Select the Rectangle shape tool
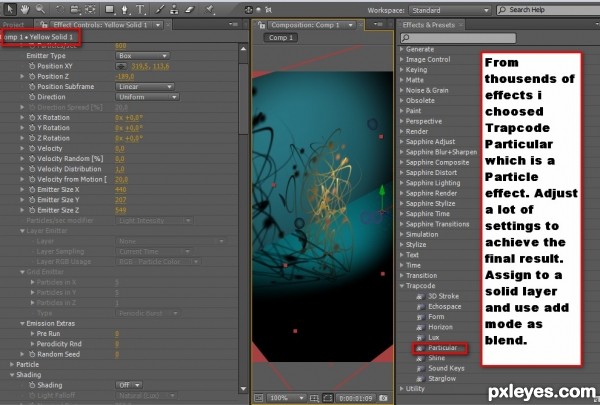The height and width of the screenshot is (405, 600). click(110, 9)
